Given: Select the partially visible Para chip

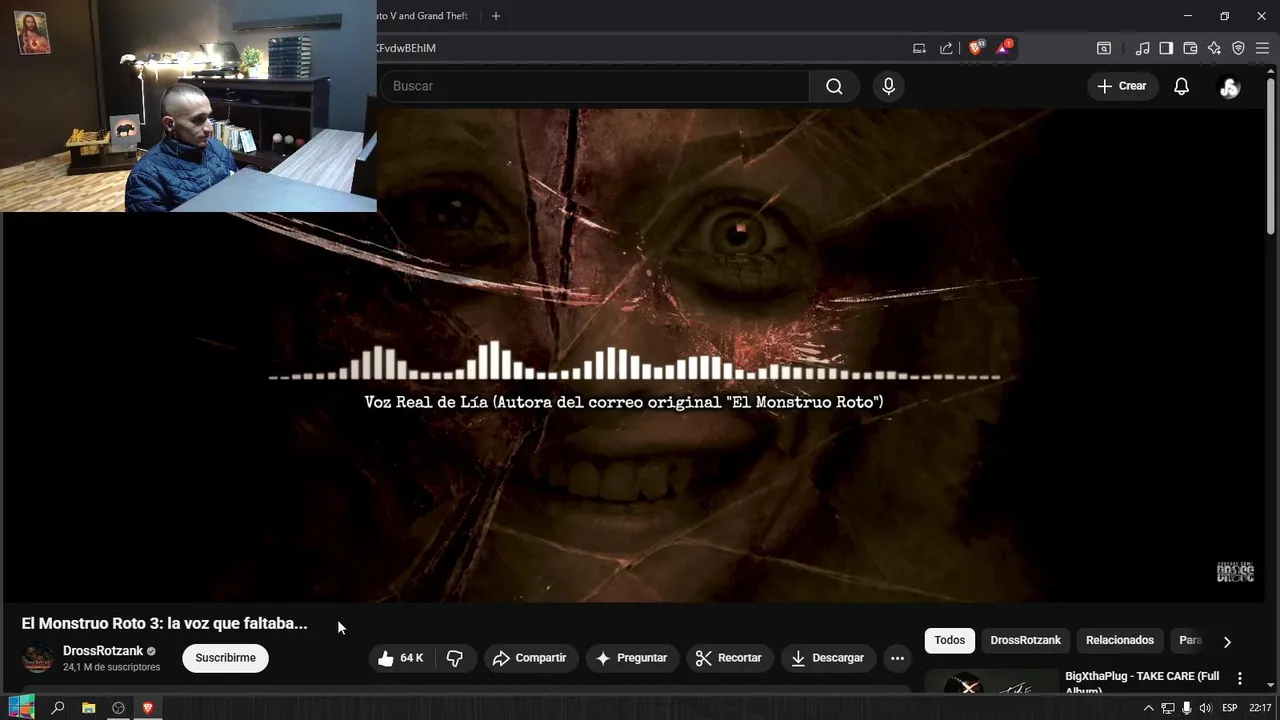Looking at the screenshot, I should point(1189,640).
